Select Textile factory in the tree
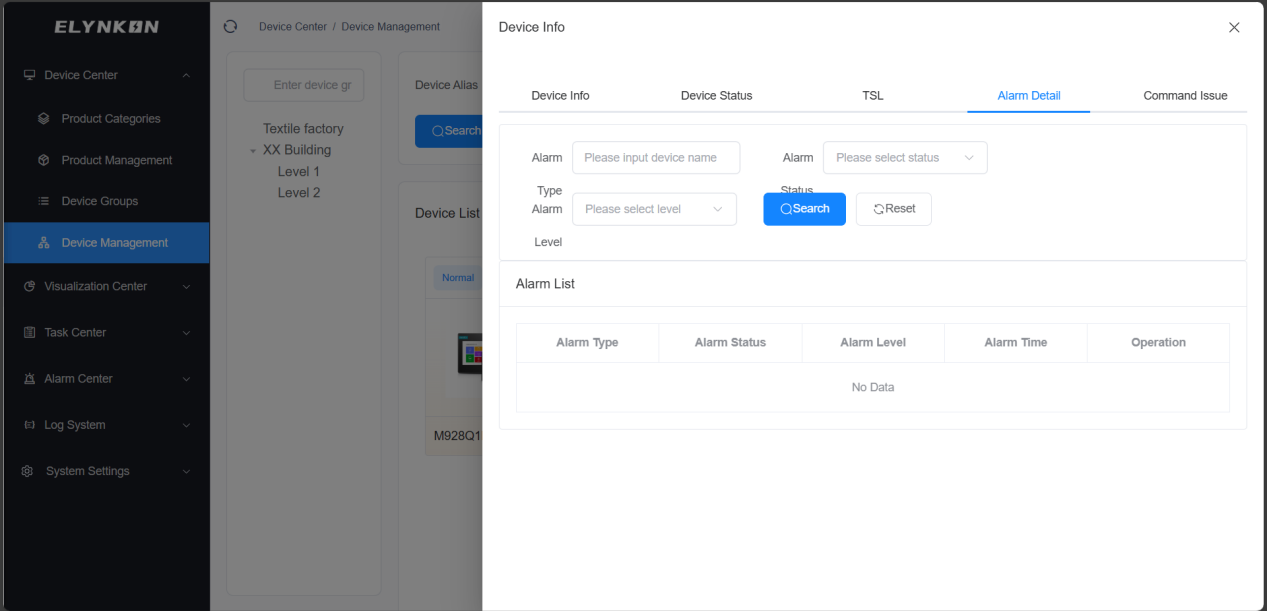1267x611 pixels. [303, 129]
